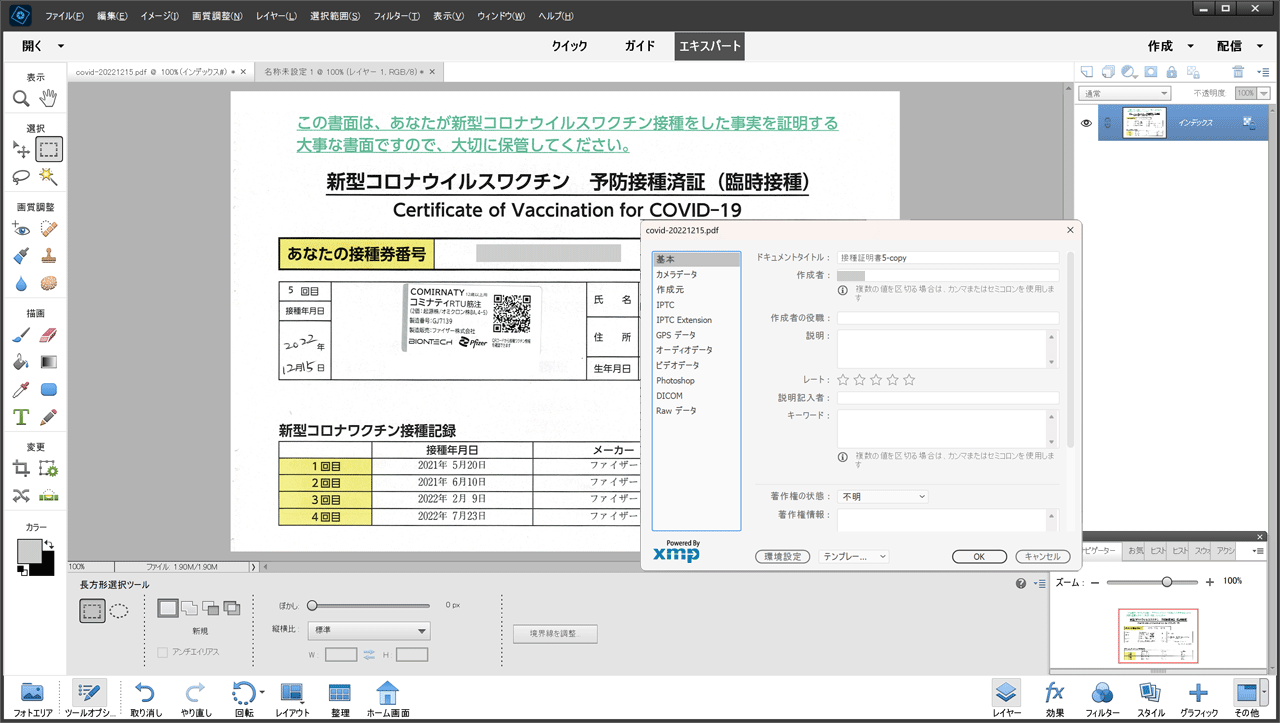Select the Eraser tool

pyautogui.click(x=48, y=336)
